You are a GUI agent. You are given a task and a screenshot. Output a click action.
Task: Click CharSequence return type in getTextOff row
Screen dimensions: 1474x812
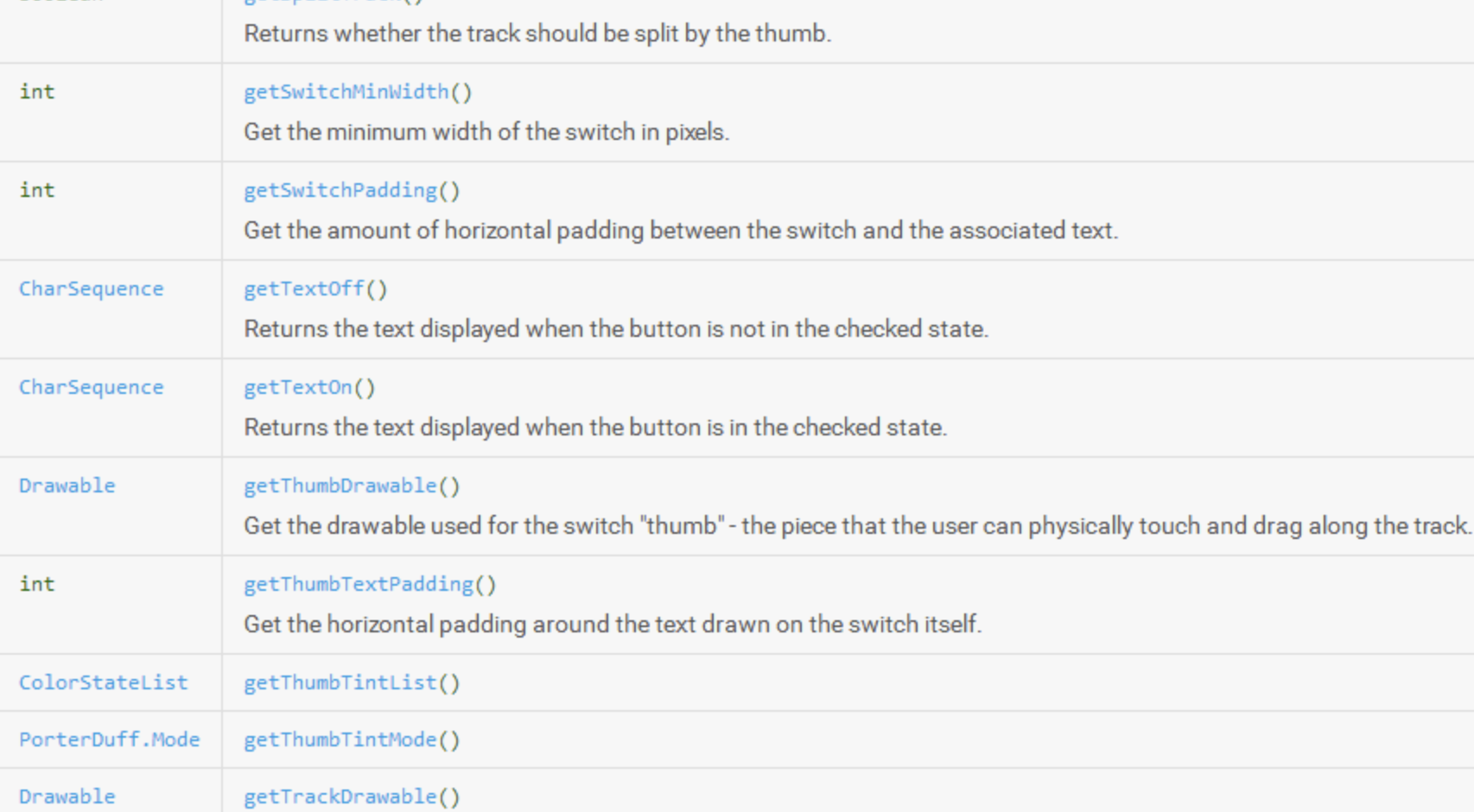click(91, 289)
